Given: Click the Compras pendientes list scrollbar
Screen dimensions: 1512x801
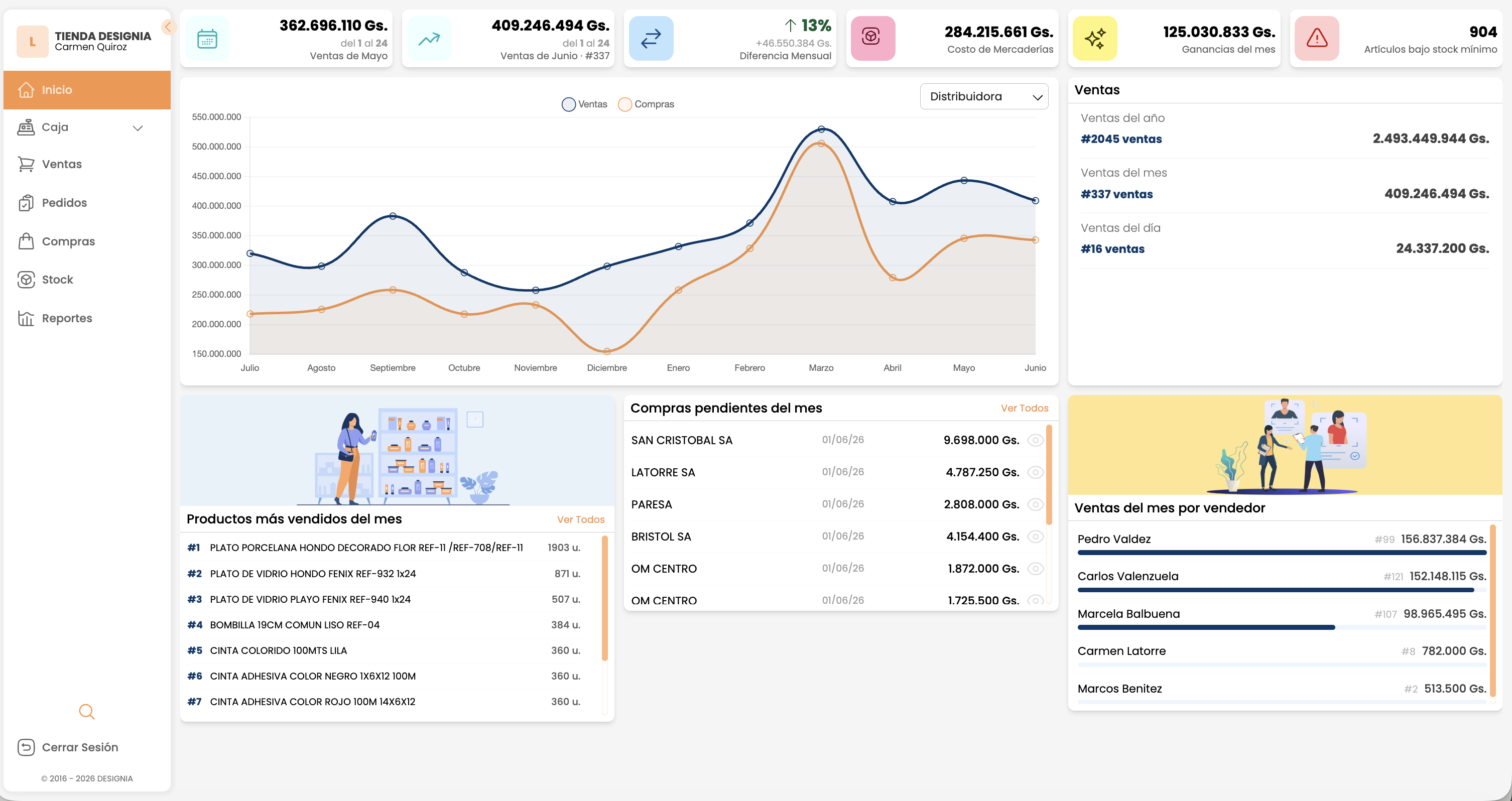Looking at the screenshot, I should (1049, 475).
